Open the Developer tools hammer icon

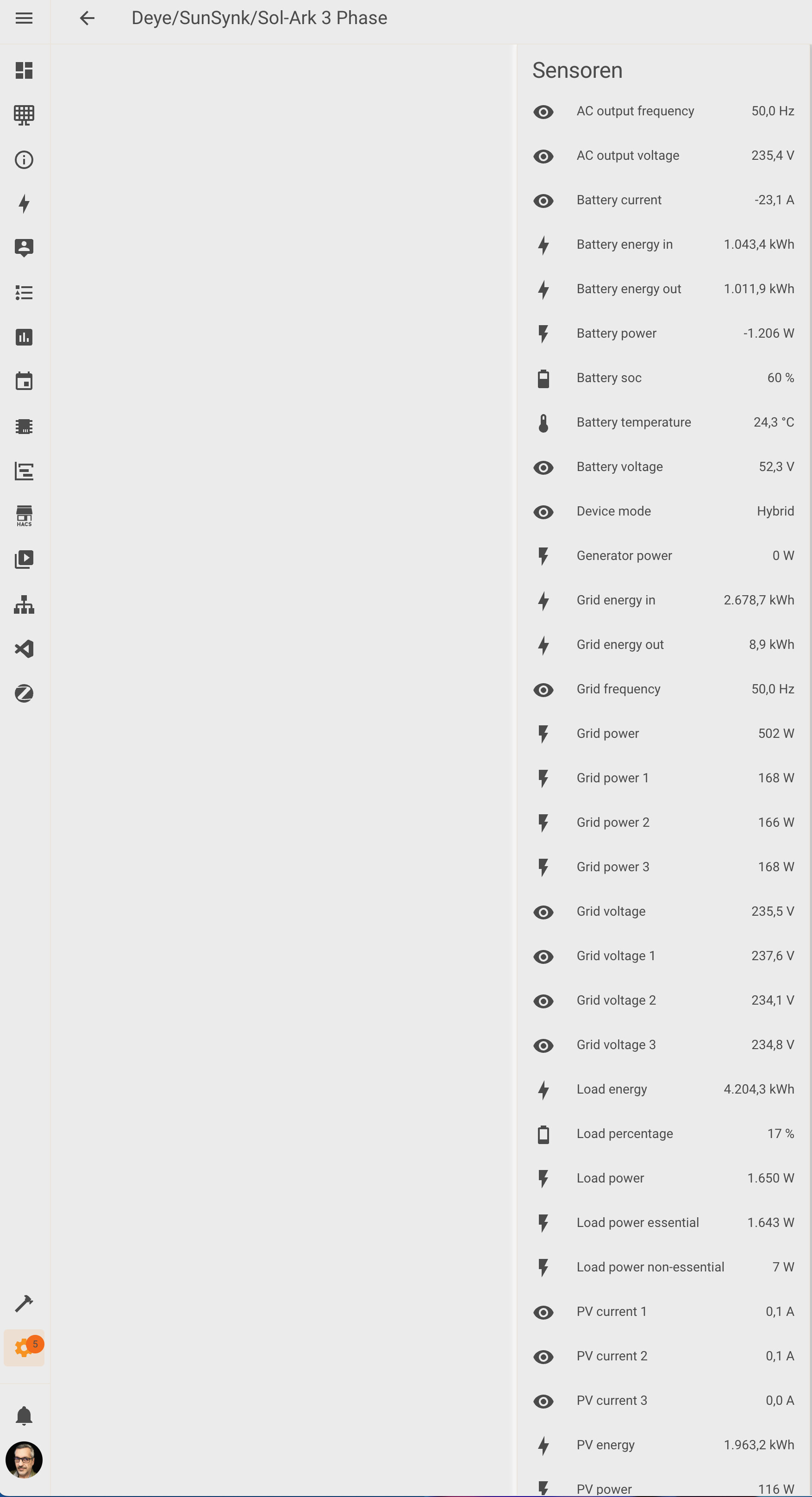click(x=24, y=1303)
